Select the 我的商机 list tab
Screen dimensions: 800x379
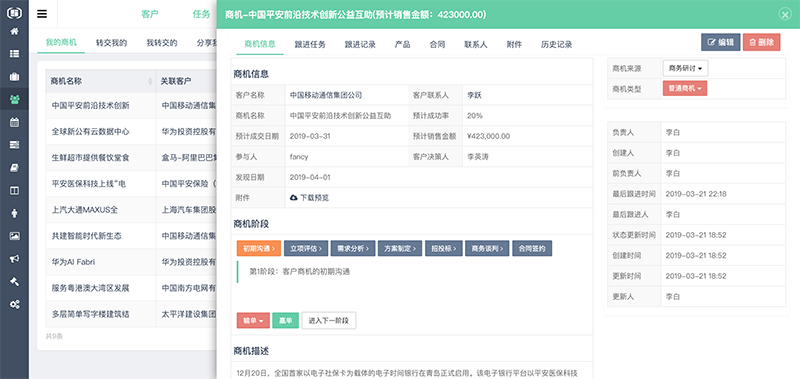tap(61, 42)
